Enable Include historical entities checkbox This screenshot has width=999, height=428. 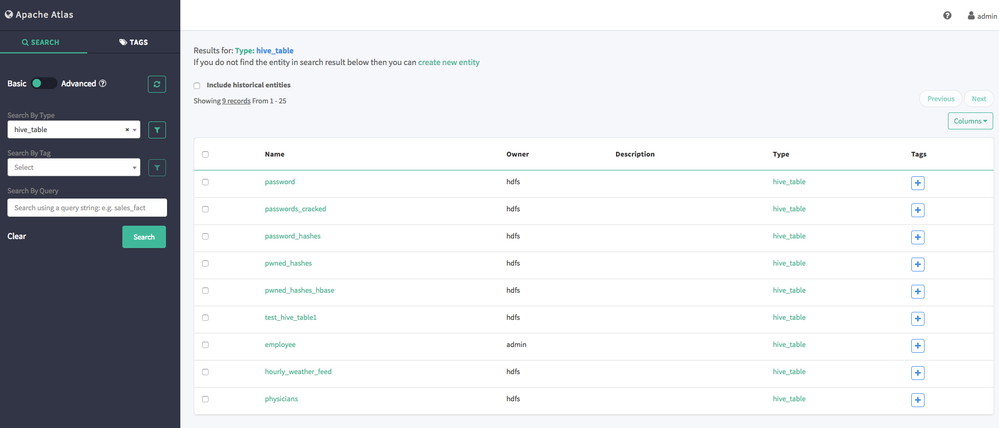[x=197, y=85]
